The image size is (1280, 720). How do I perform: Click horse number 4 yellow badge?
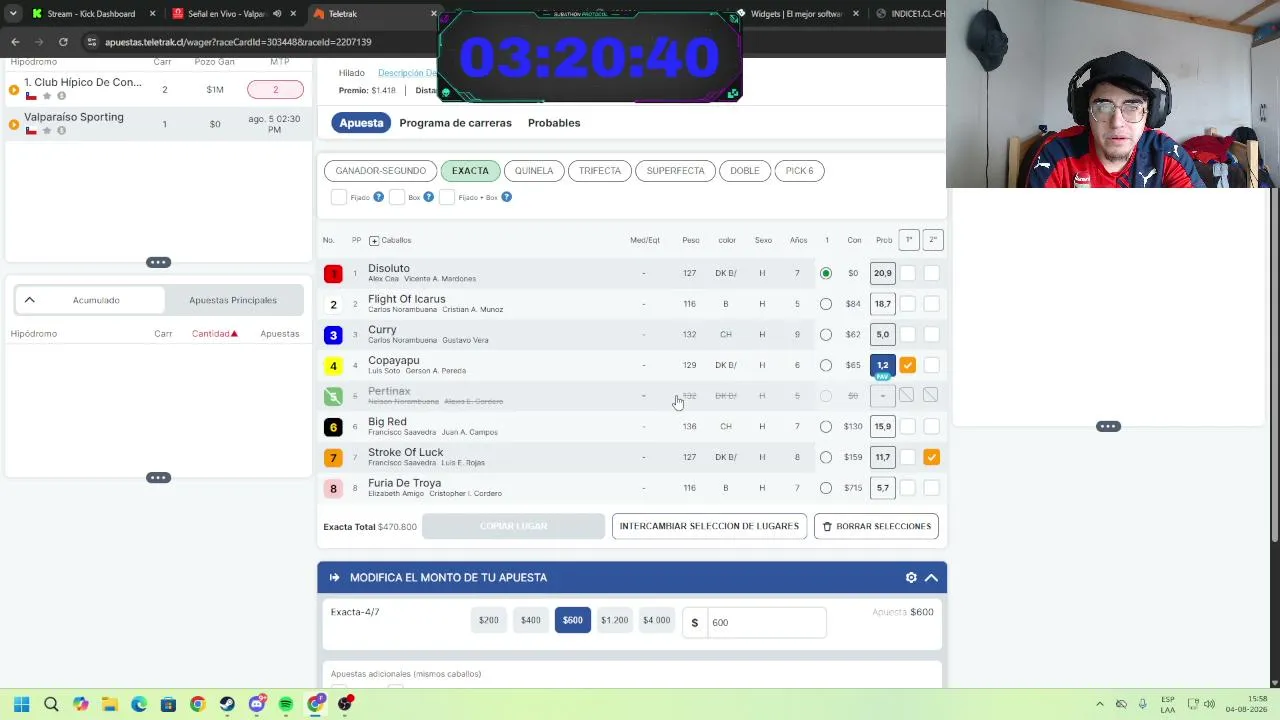click(333, 366)
